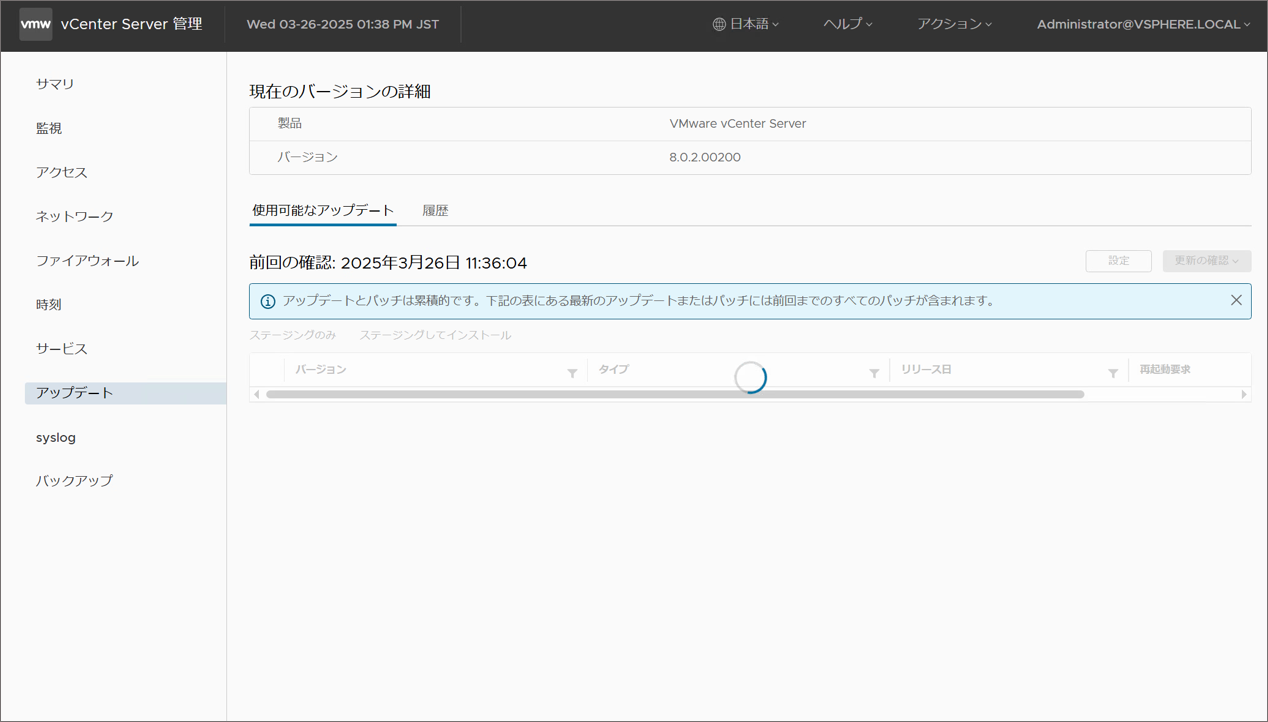Navigate to ファイアウォール
1268x722 pixels.
[x=87, y=260]
